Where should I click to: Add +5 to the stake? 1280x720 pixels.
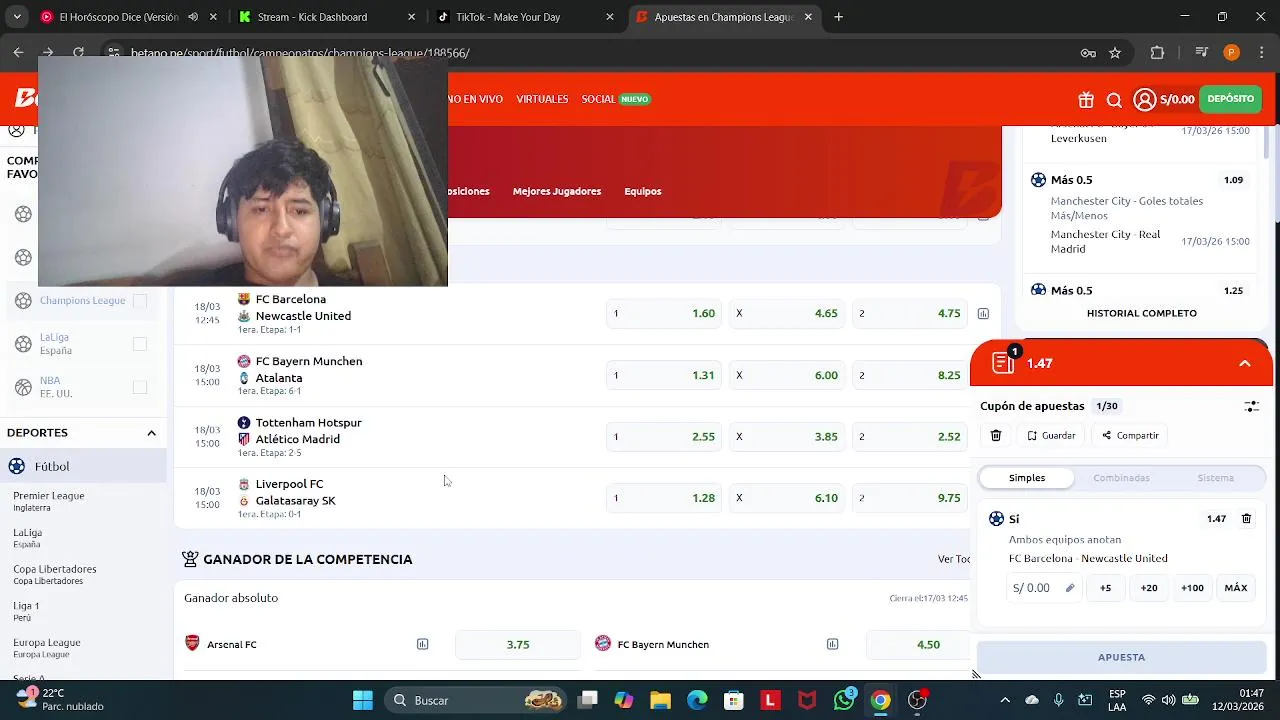click(x=1105, y=588)
